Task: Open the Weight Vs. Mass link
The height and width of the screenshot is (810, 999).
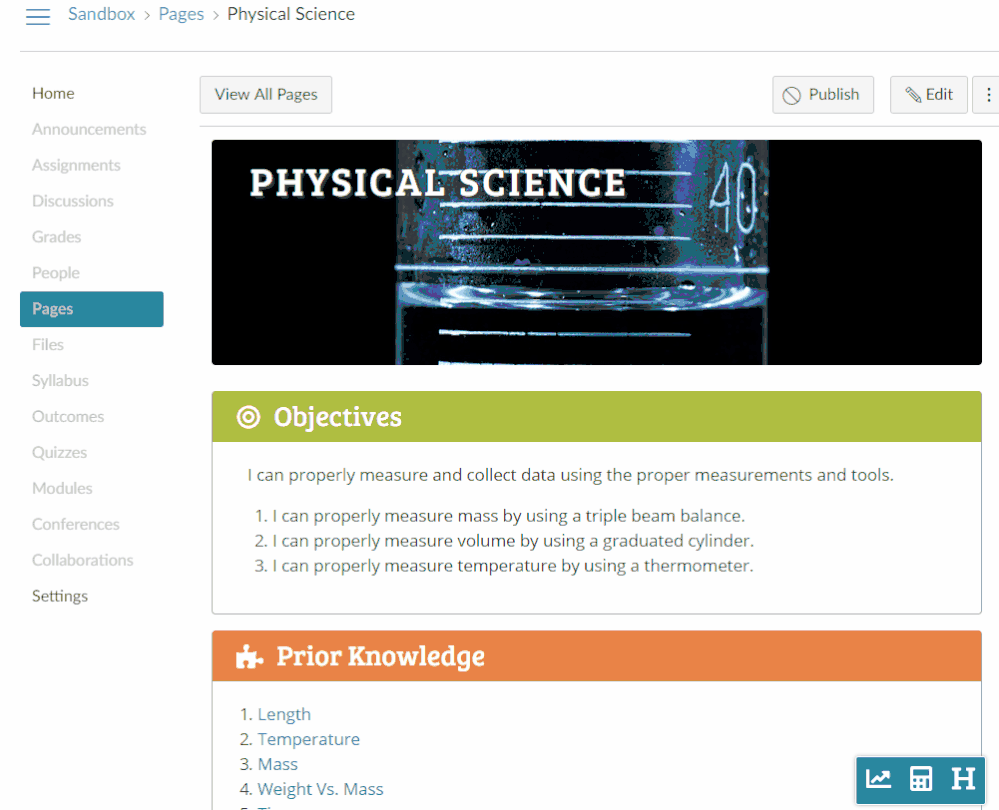Action: [320, 789]
